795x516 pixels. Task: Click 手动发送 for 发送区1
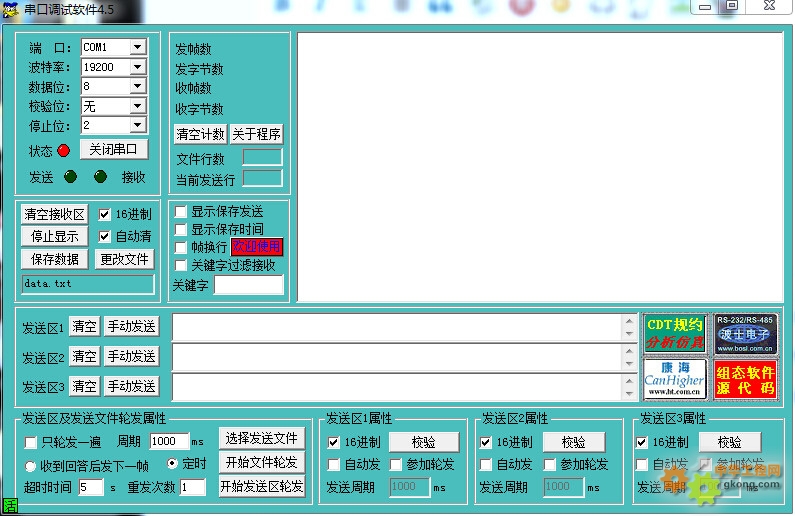tap(131, 326)
